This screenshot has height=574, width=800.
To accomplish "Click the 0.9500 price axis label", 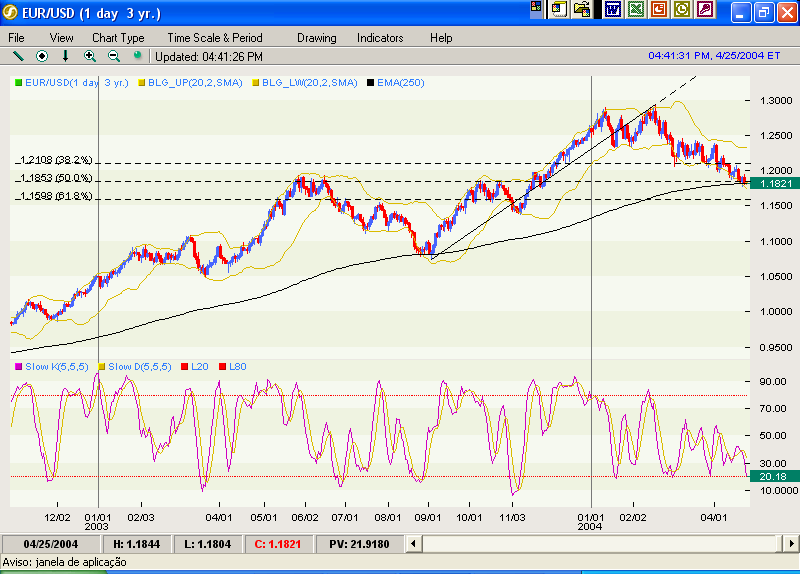I will coord(776,347).
